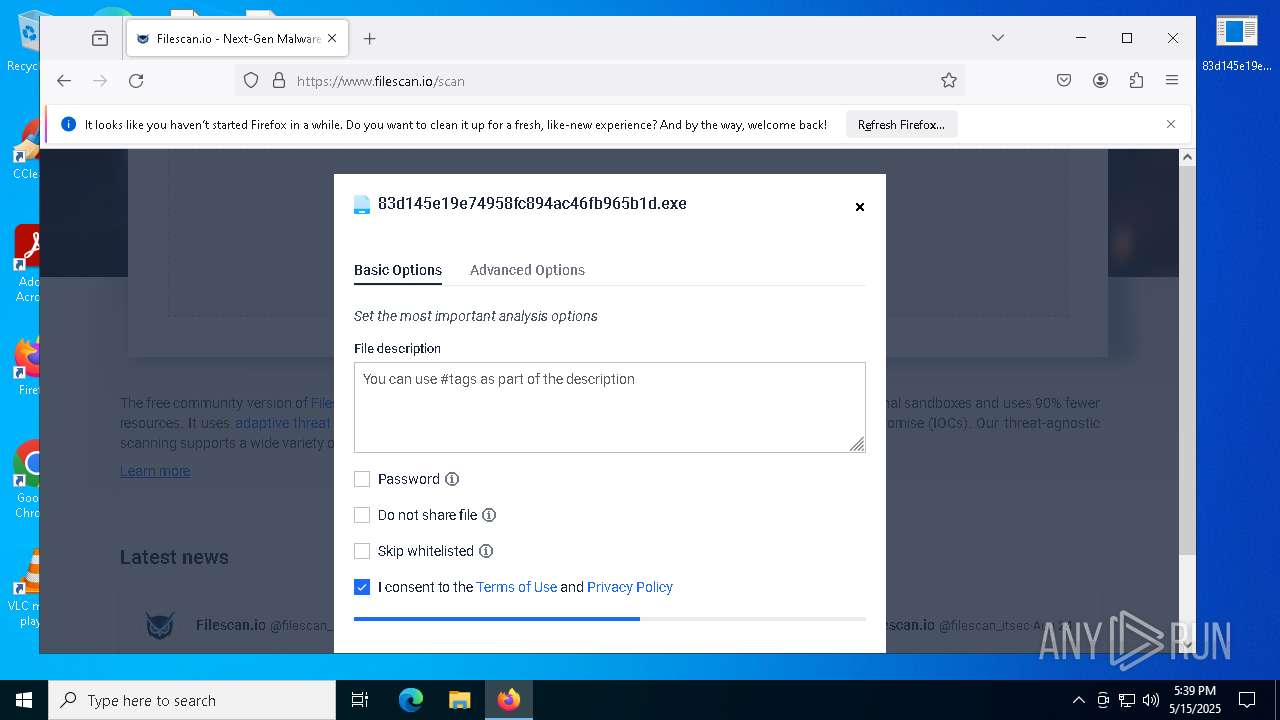Click the upload progress bar
Image resolution: width=1280 pixels, height=720 pixels.
609,619
